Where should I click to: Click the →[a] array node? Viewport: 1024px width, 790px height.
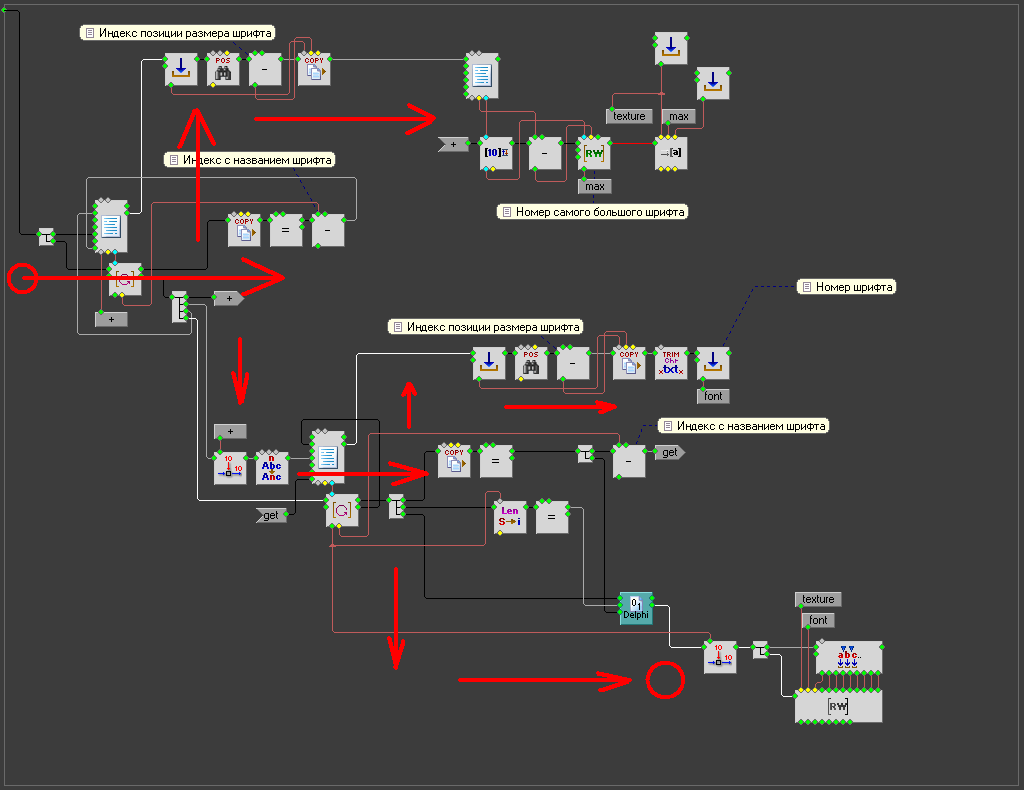671,153
